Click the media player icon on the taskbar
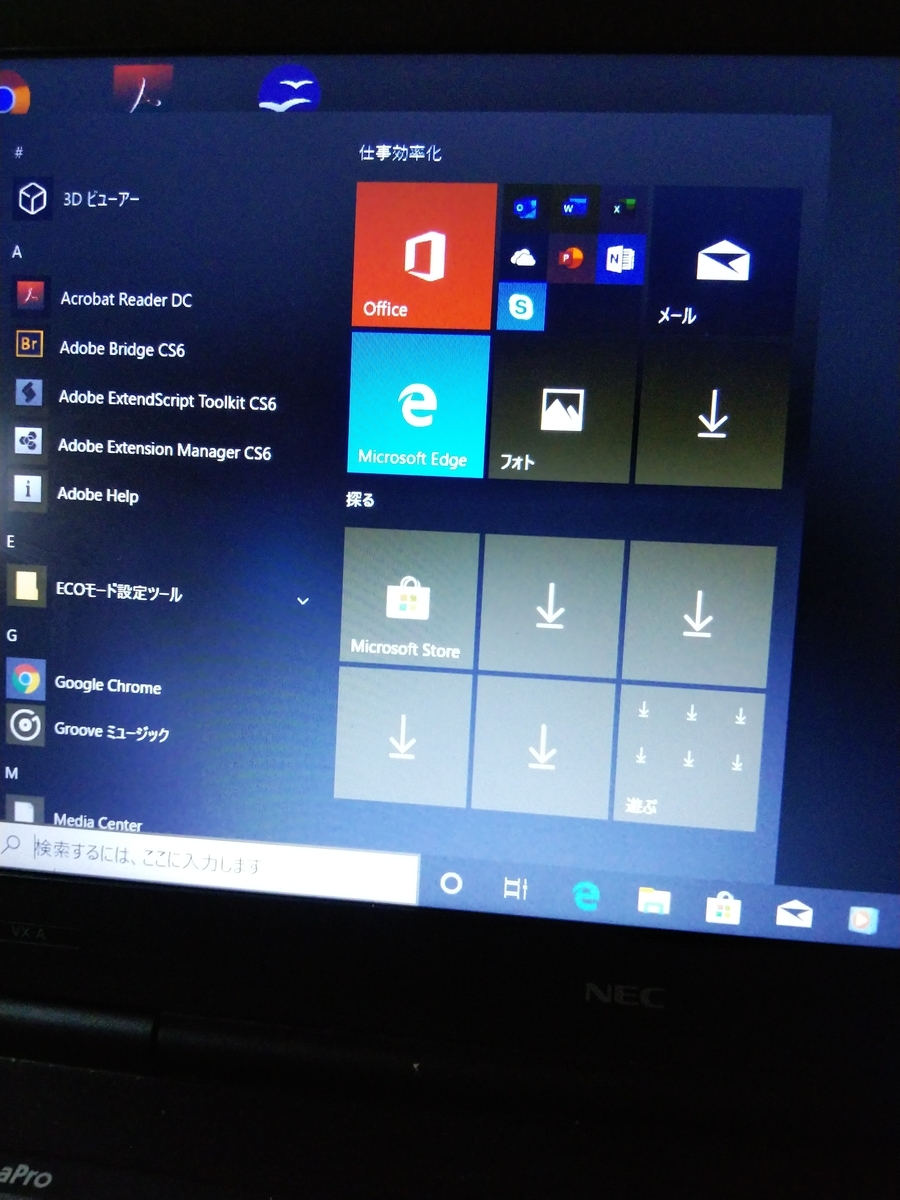The image size is (900, 1200). (x=864, y=918)
